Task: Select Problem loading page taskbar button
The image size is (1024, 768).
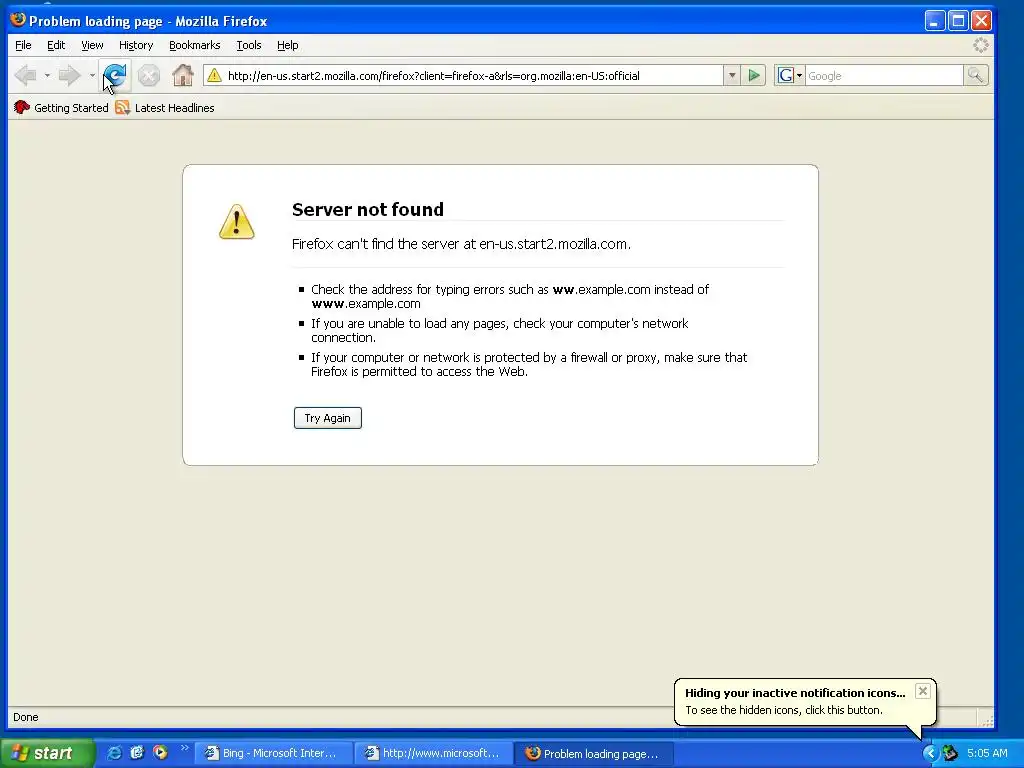Action: pyautogui.click(x=594, y=754)
